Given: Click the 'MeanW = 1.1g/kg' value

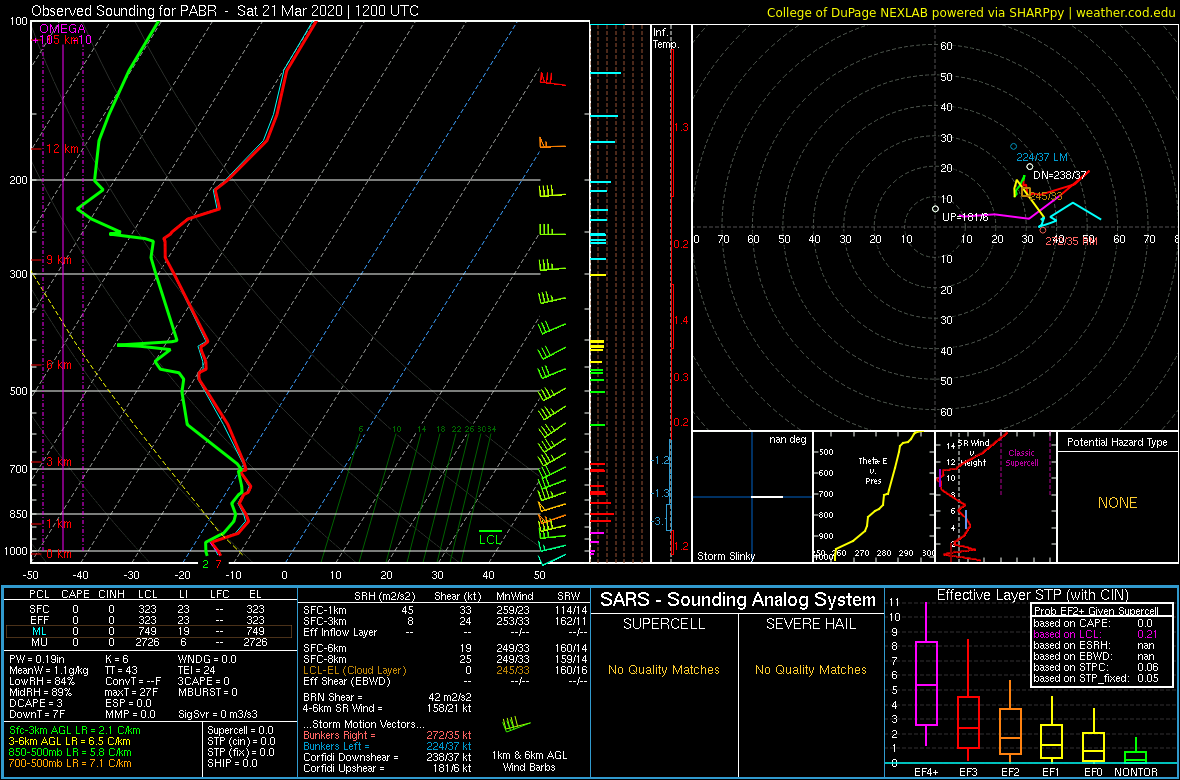Looking at the screenshot, I should (x=49, y=670).
